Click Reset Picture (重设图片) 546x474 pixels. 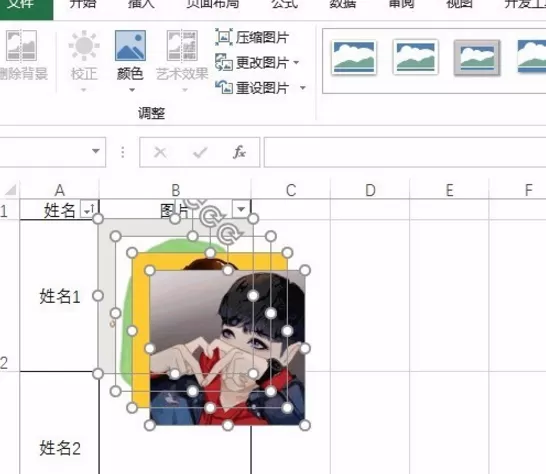coord(252,87)
